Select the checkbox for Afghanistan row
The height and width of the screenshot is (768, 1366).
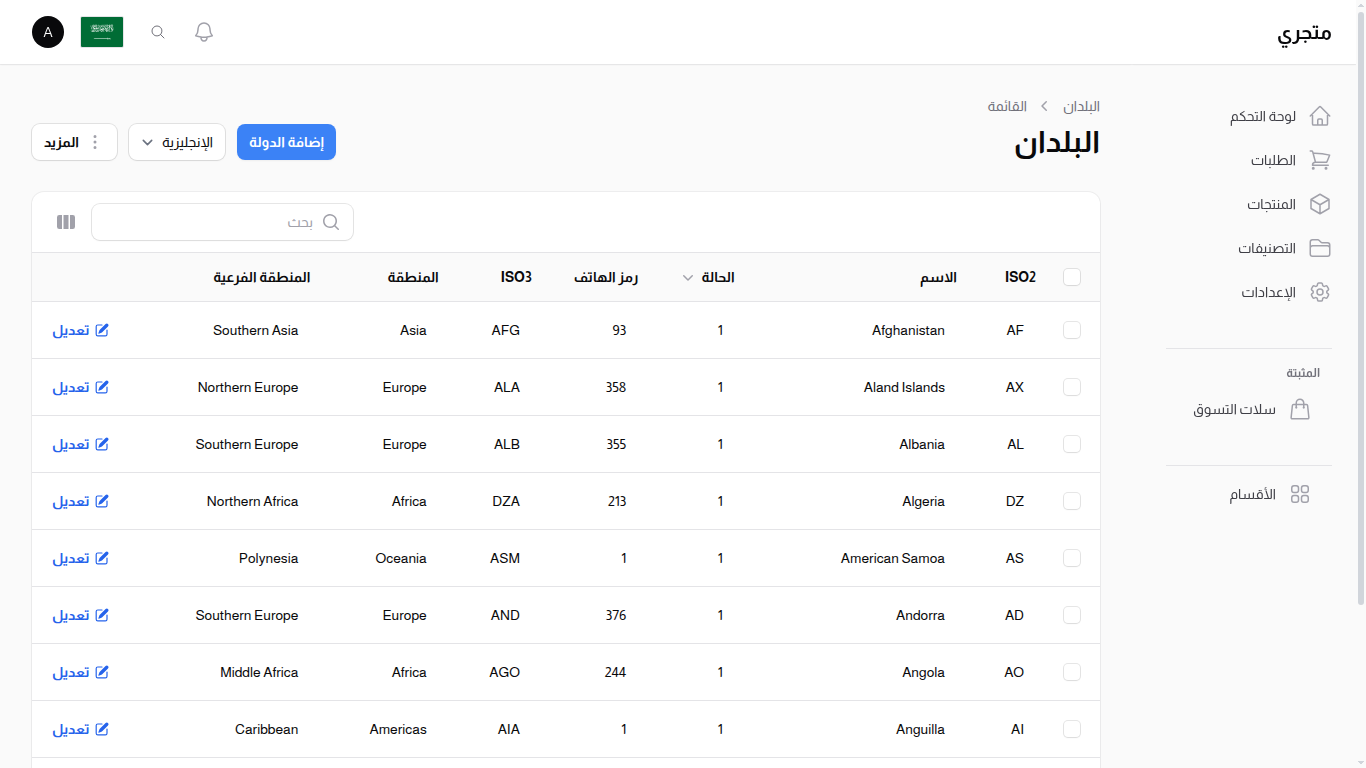click(1071, 330)
